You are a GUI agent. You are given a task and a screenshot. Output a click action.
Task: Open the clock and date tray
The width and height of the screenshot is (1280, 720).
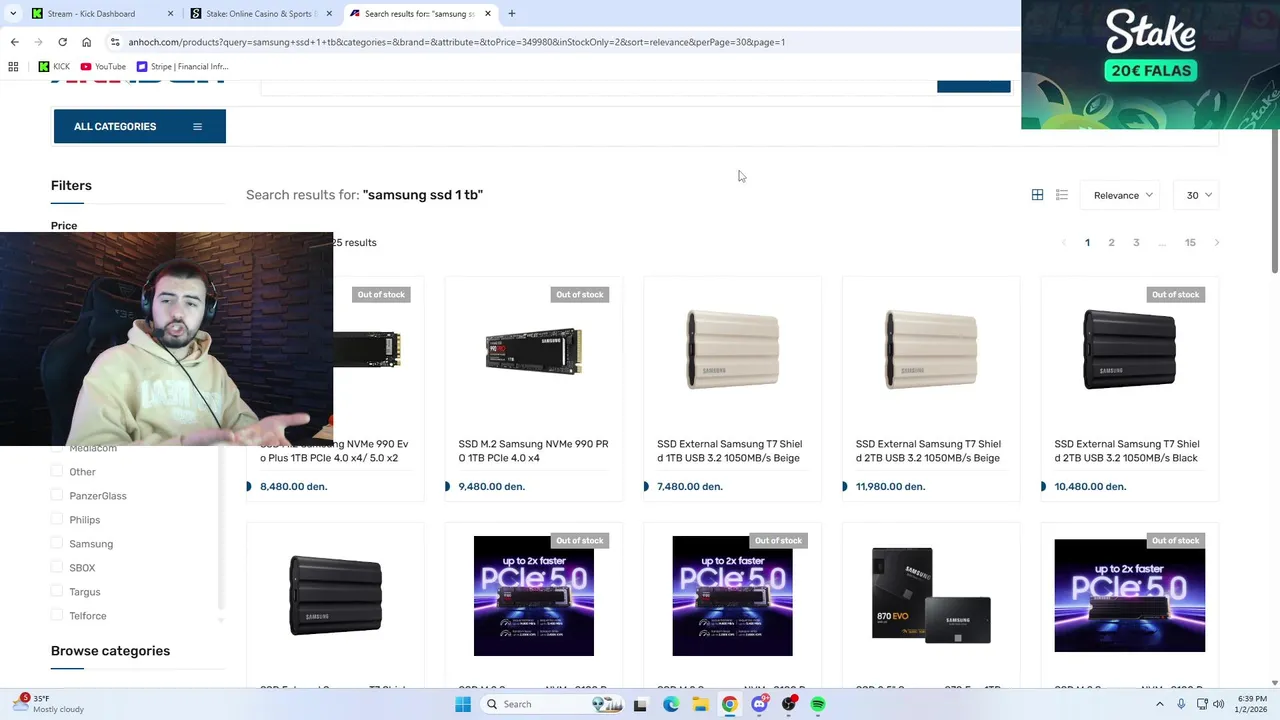click(x=1252, y=704)
